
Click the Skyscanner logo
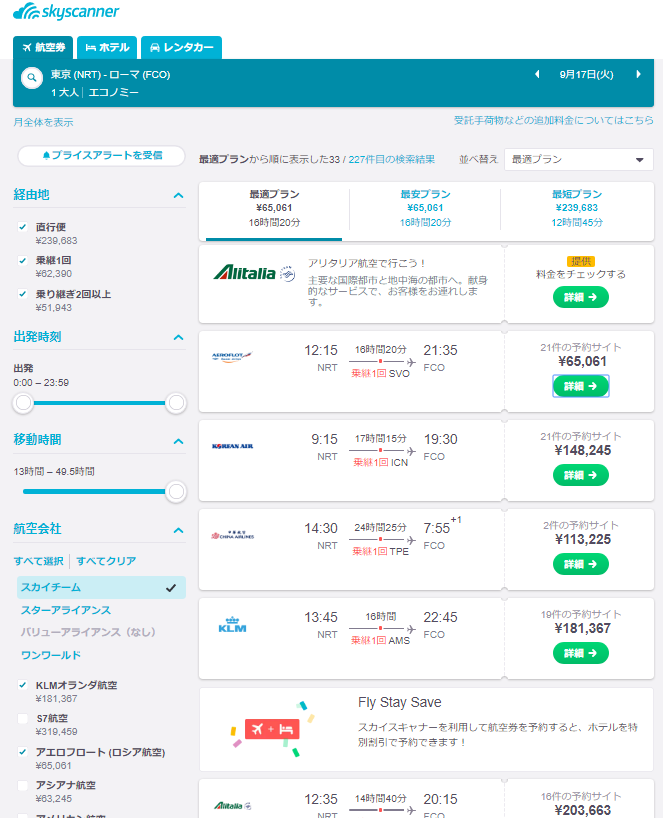point(66,11)
